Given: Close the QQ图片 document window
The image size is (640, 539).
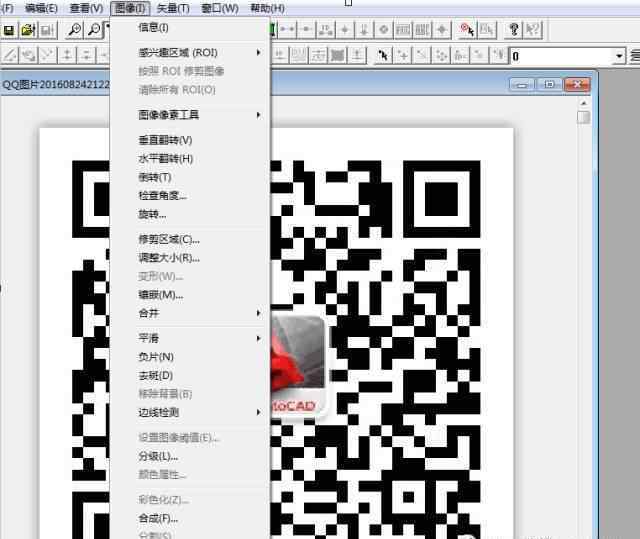Looking at the screenshot, I should (x=577, y=84).
